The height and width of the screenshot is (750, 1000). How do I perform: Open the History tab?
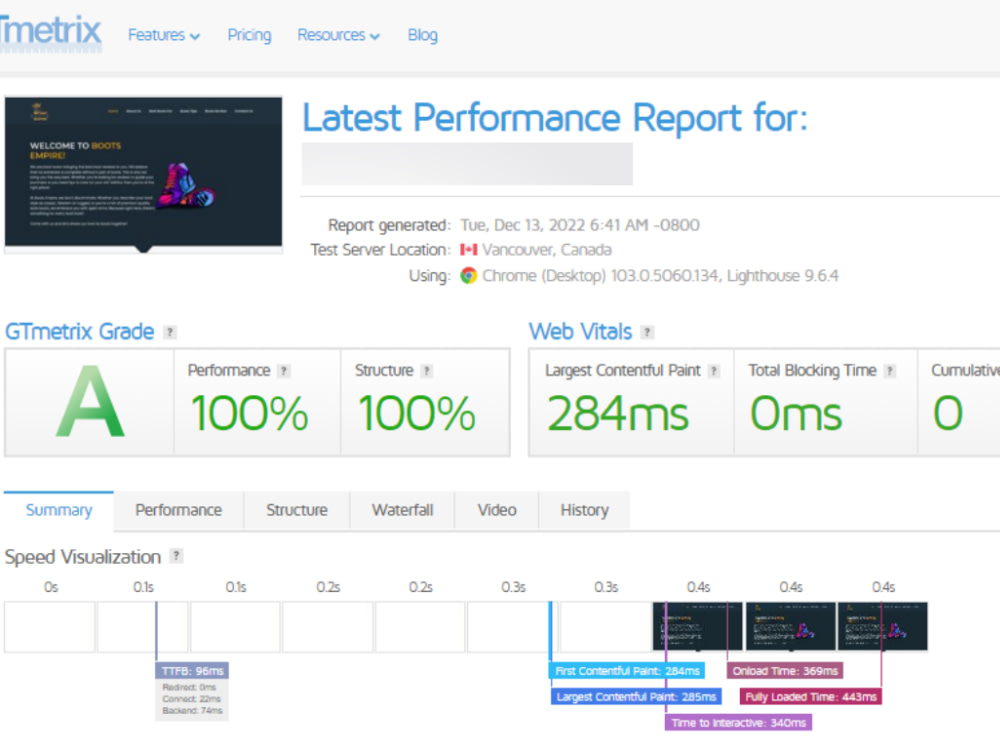584,510
